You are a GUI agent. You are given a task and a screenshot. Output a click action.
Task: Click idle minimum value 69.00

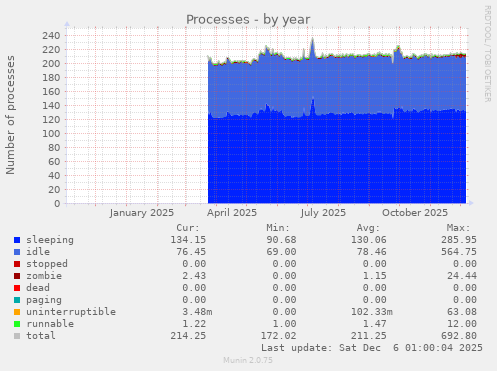click(x=281, y=252)
